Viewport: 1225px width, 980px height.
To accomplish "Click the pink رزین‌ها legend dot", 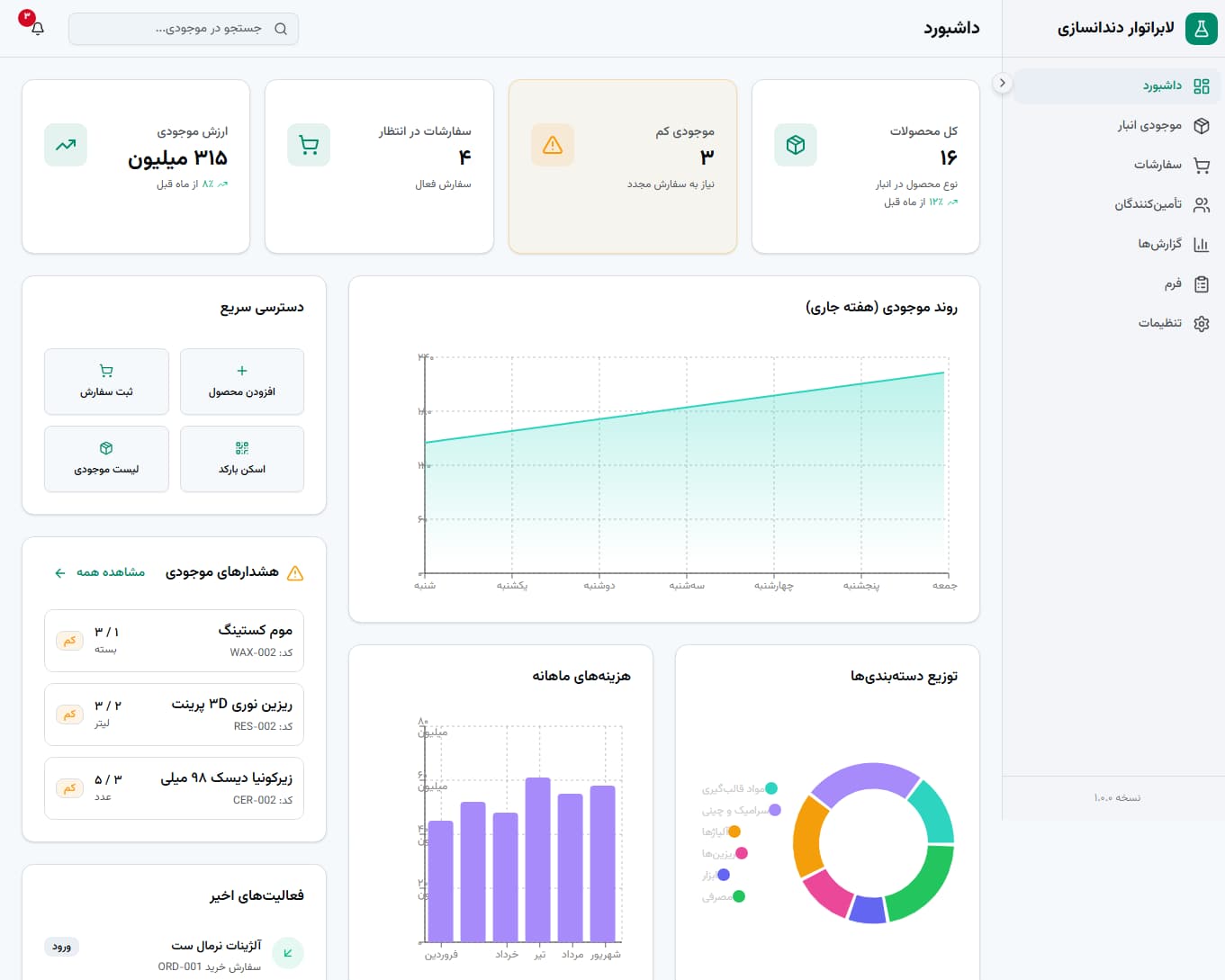I will [742, 853].
